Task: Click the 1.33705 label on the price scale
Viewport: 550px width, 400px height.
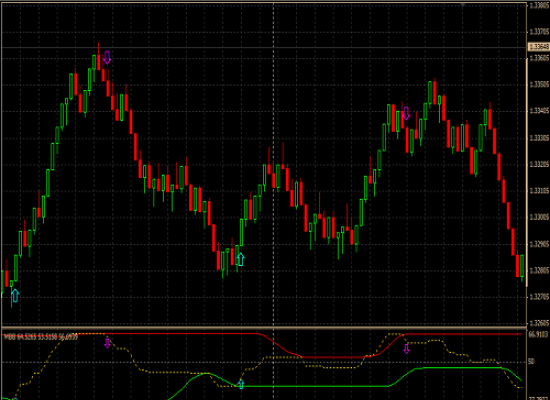Action: point(539,32)
